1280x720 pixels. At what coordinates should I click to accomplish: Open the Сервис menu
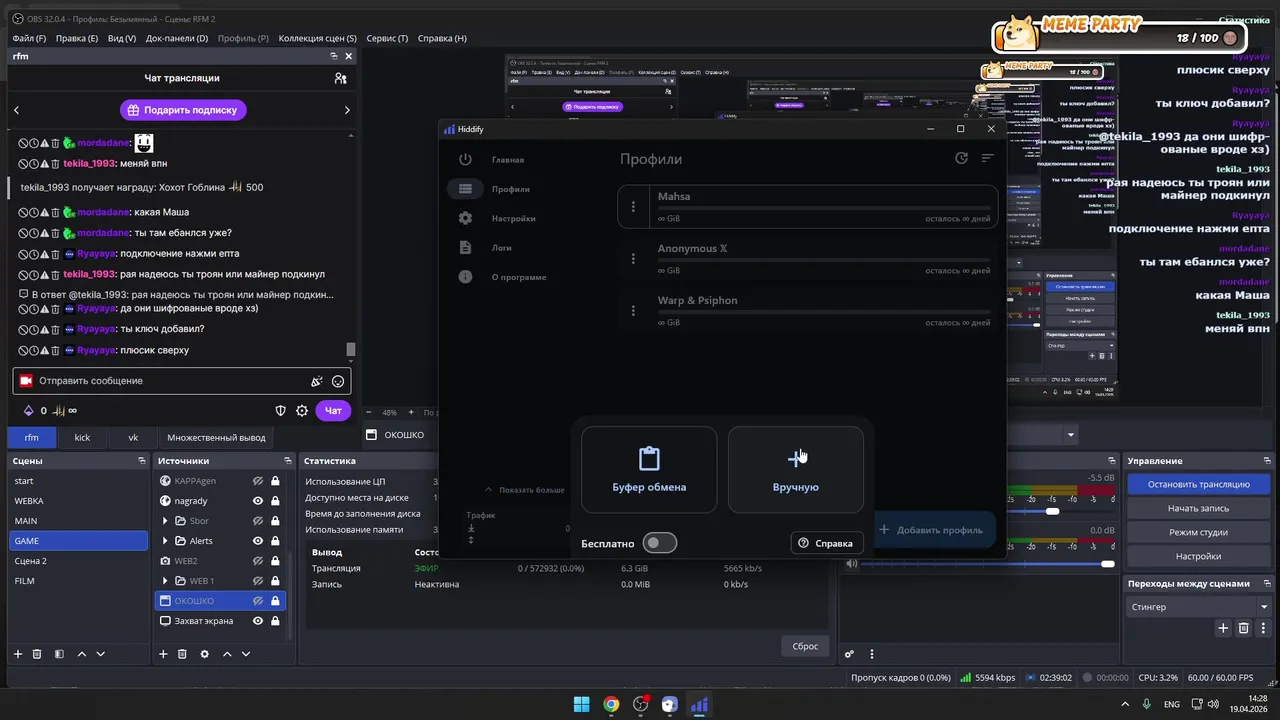click(387, 38)
